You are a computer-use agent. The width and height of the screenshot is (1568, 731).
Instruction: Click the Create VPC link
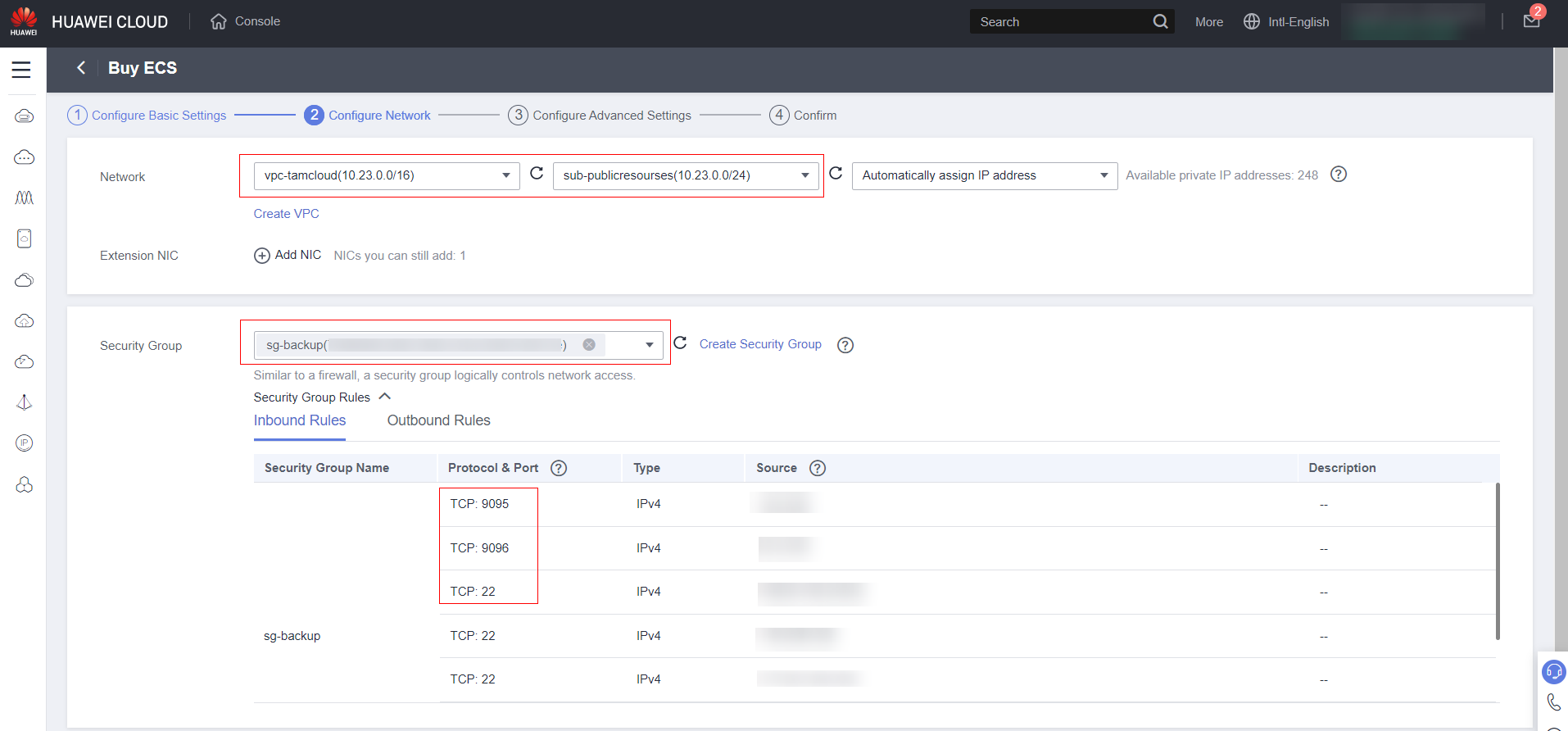click(x=286, y=214)
